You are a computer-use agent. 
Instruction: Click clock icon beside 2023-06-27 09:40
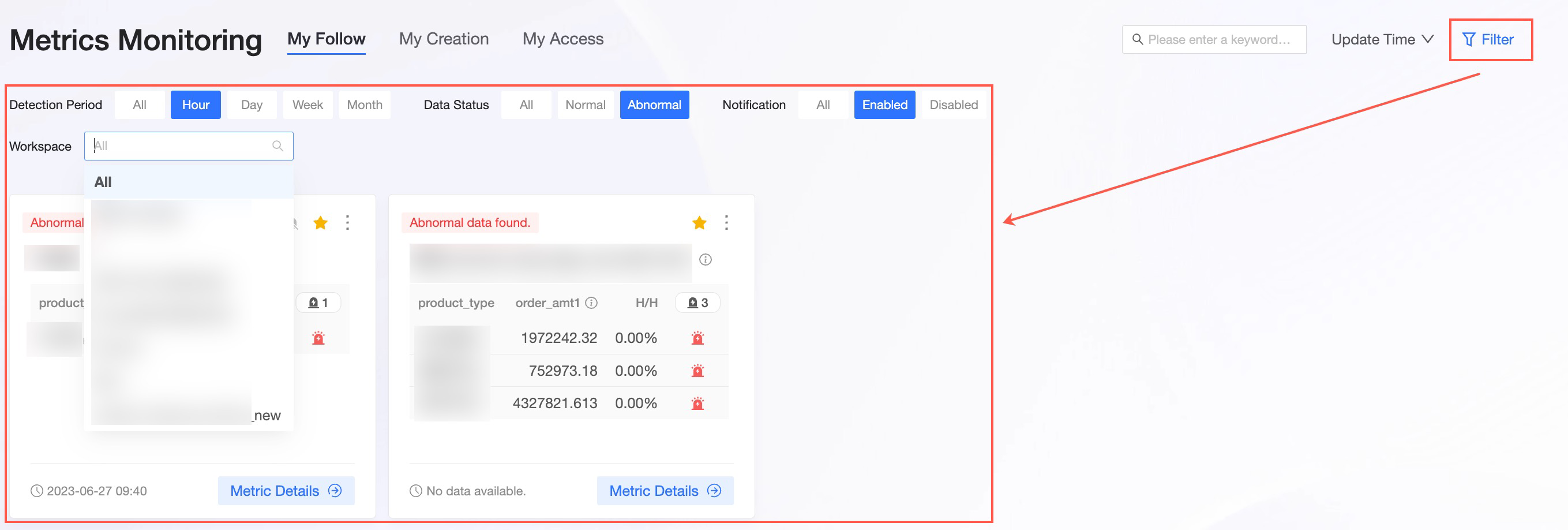tap(37, 491)
